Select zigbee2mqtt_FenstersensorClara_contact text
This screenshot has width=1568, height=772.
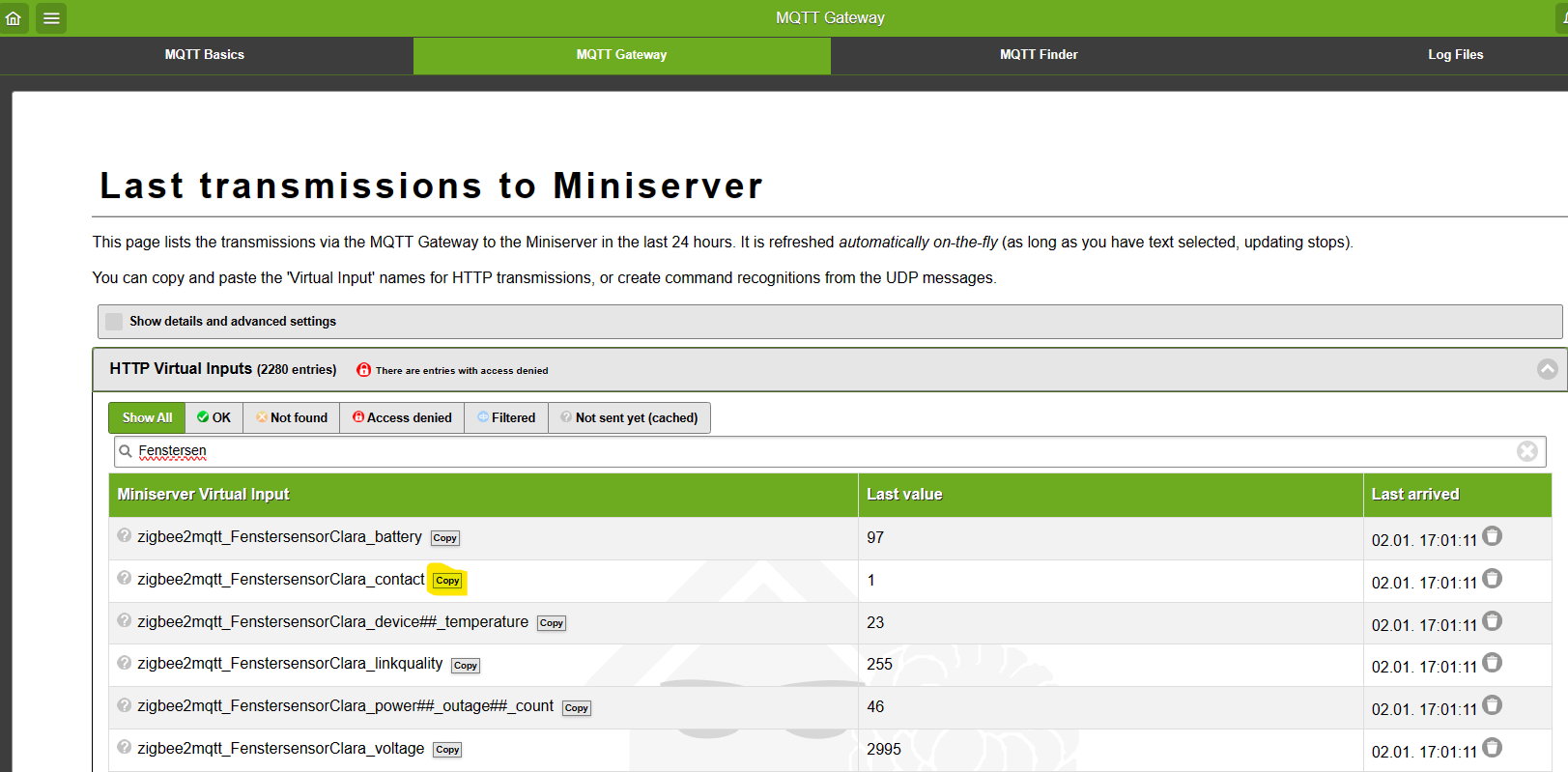(280, 580)
